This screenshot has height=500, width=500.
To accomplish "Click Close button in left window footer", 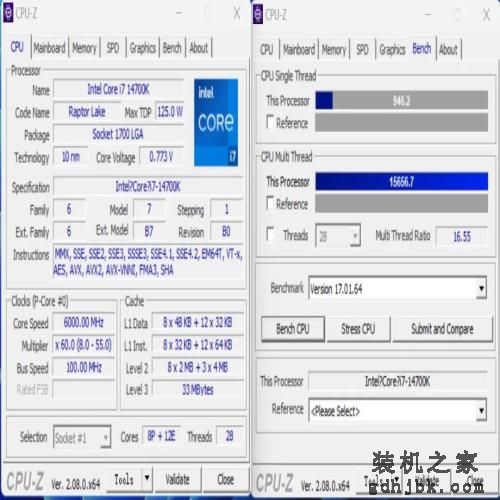I will click(226, 479).
